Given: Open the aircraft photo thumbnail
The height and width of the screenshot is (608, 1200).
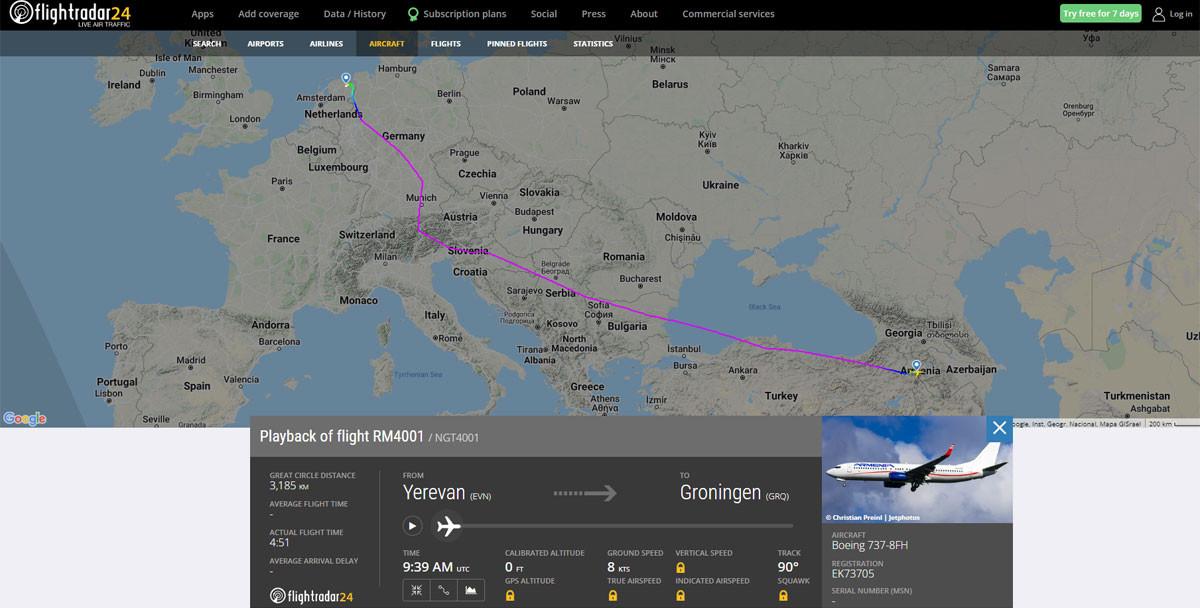Looking at the screenshot, I should pyautogui.click(x=916, y=470).
